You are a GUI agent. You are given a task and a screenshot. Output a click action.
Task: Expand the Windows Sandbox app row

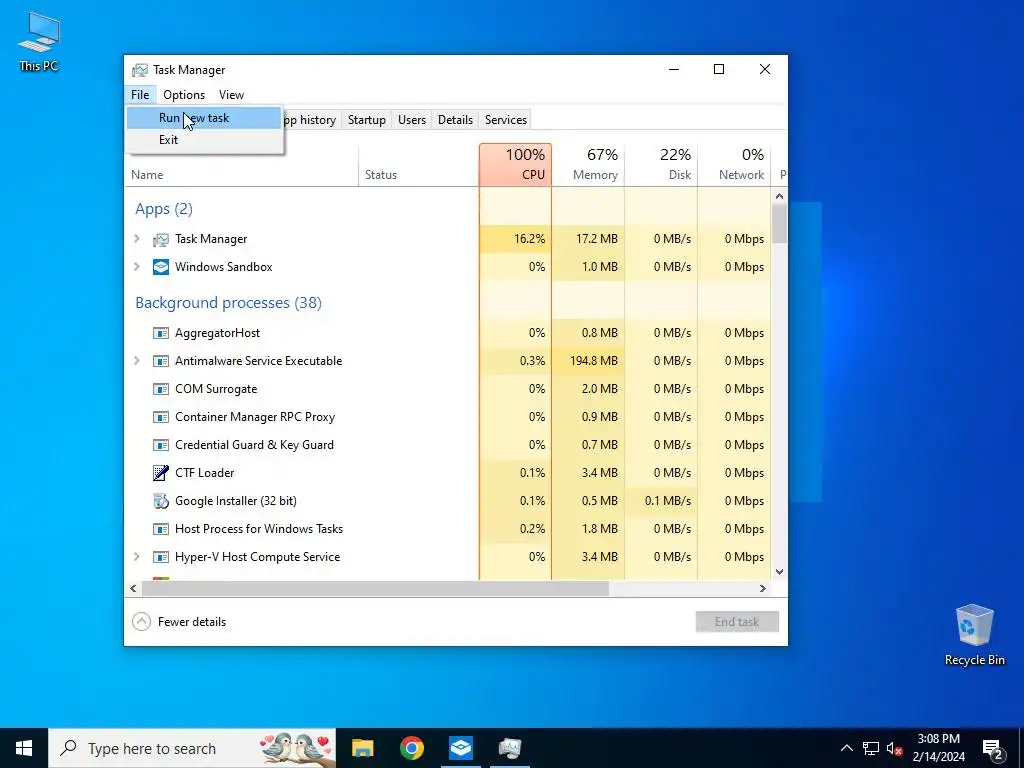[136, 266]
